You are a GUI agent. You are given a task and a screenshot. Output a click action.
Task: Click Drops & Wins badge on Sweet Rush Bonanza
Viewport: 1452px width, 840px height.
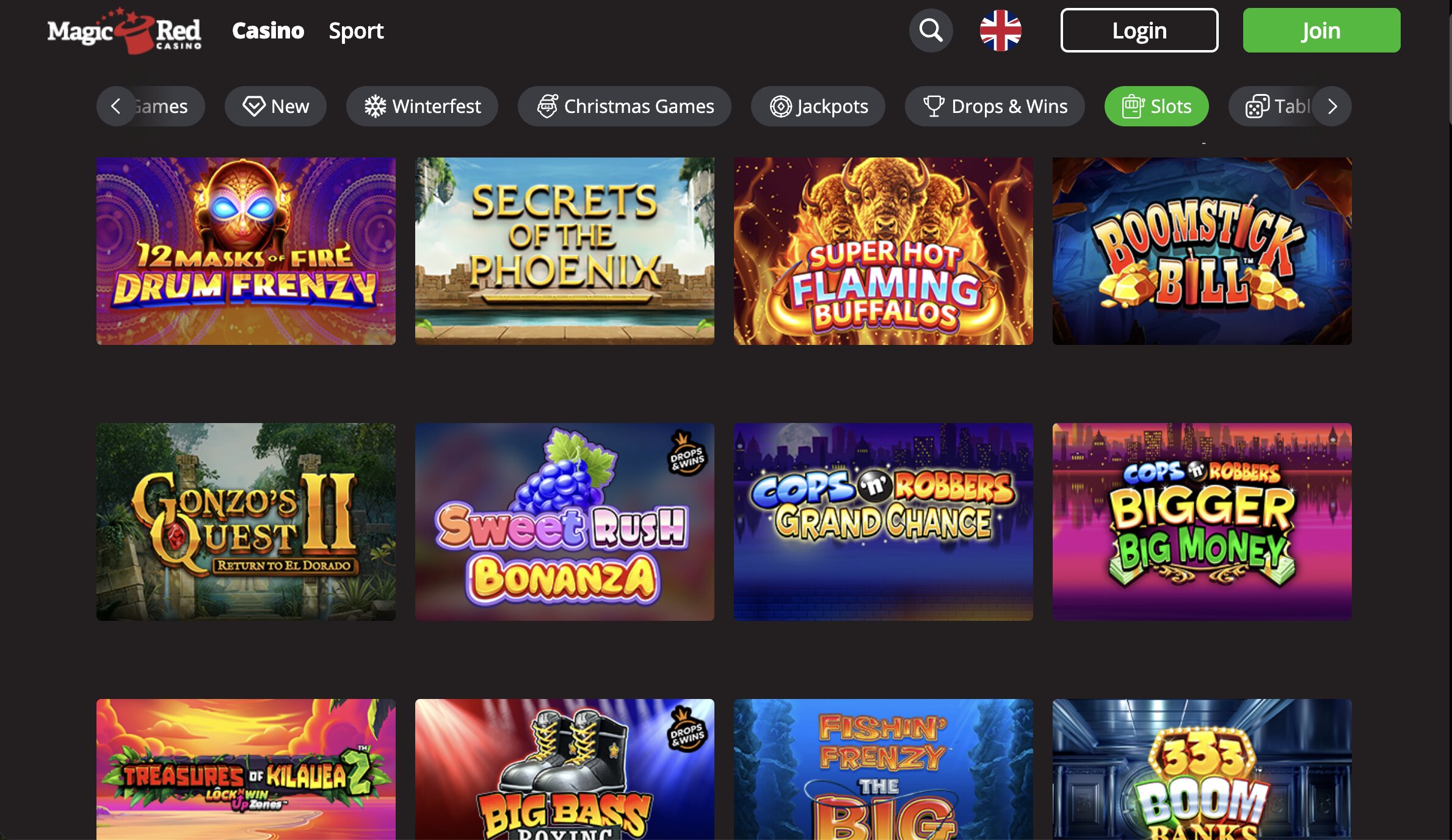[688, 454]
